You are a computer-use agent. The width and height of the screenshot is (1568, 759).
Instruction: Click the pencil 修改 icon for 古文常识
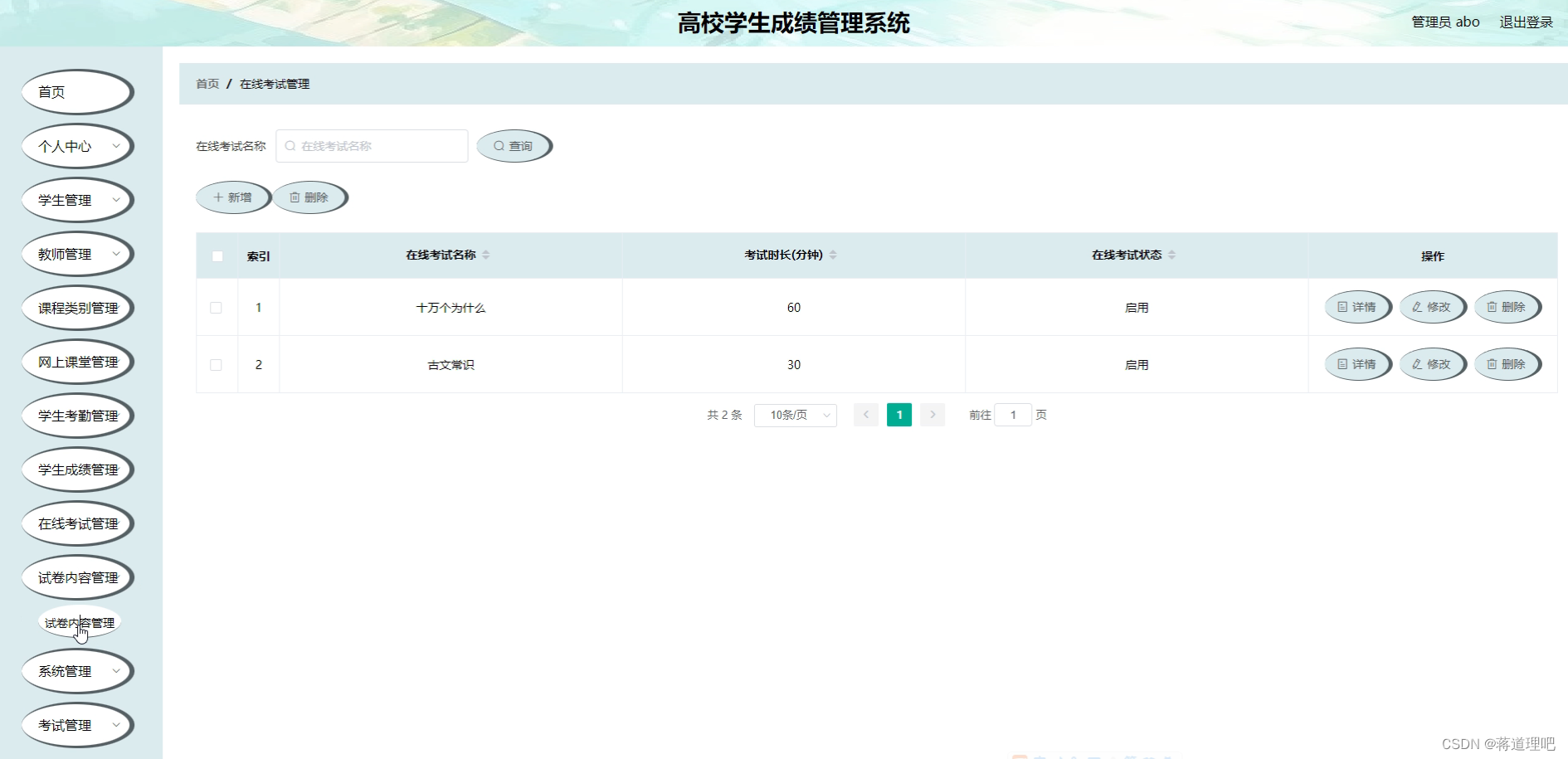tap(1419, 363)
